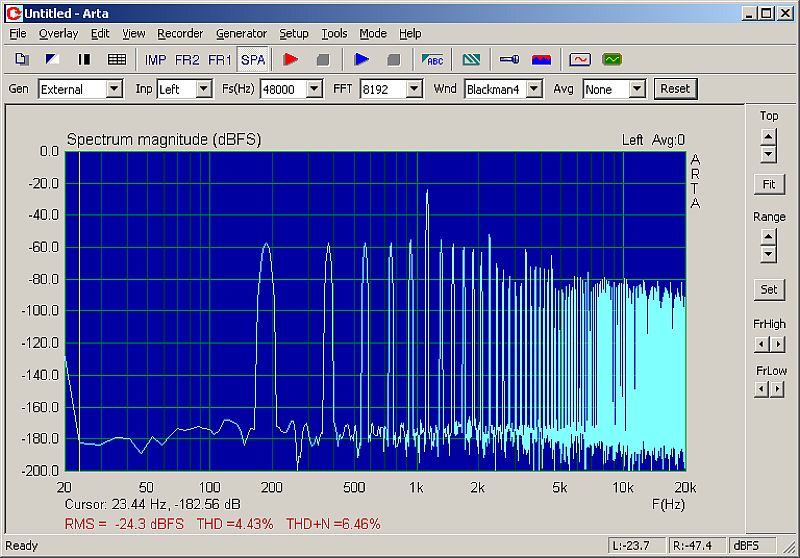This screenshot has width=800, height=558.
Task: Switch to FR2 measurement mode
Action: (x=187, y=60)
